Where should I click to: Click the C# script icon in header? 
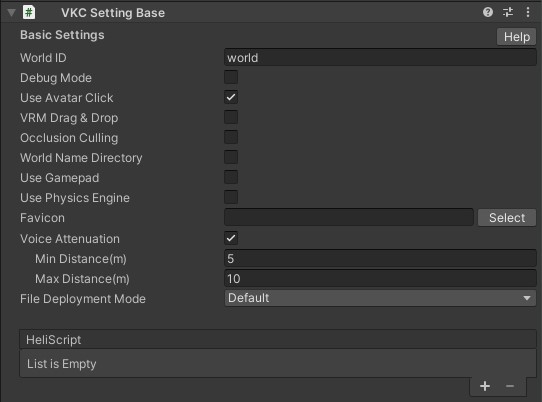pyautogui.click(x=29, y=12)
